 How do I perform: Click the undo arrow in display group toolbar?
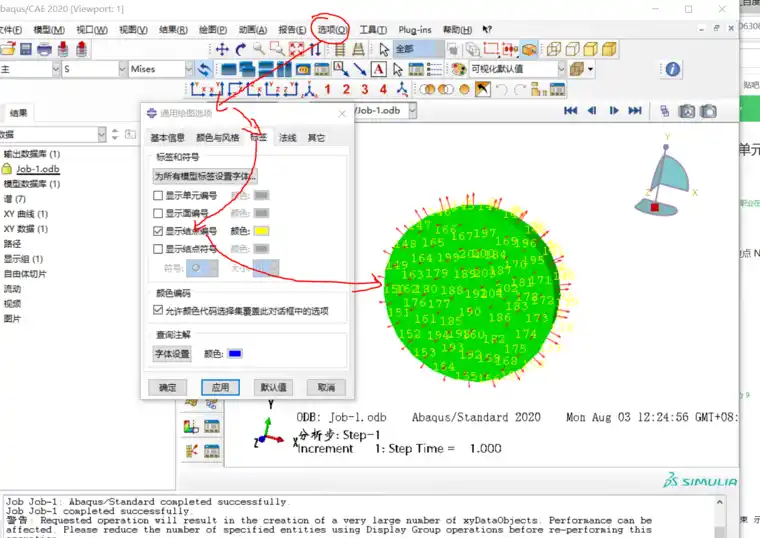[x=502, y=89]
